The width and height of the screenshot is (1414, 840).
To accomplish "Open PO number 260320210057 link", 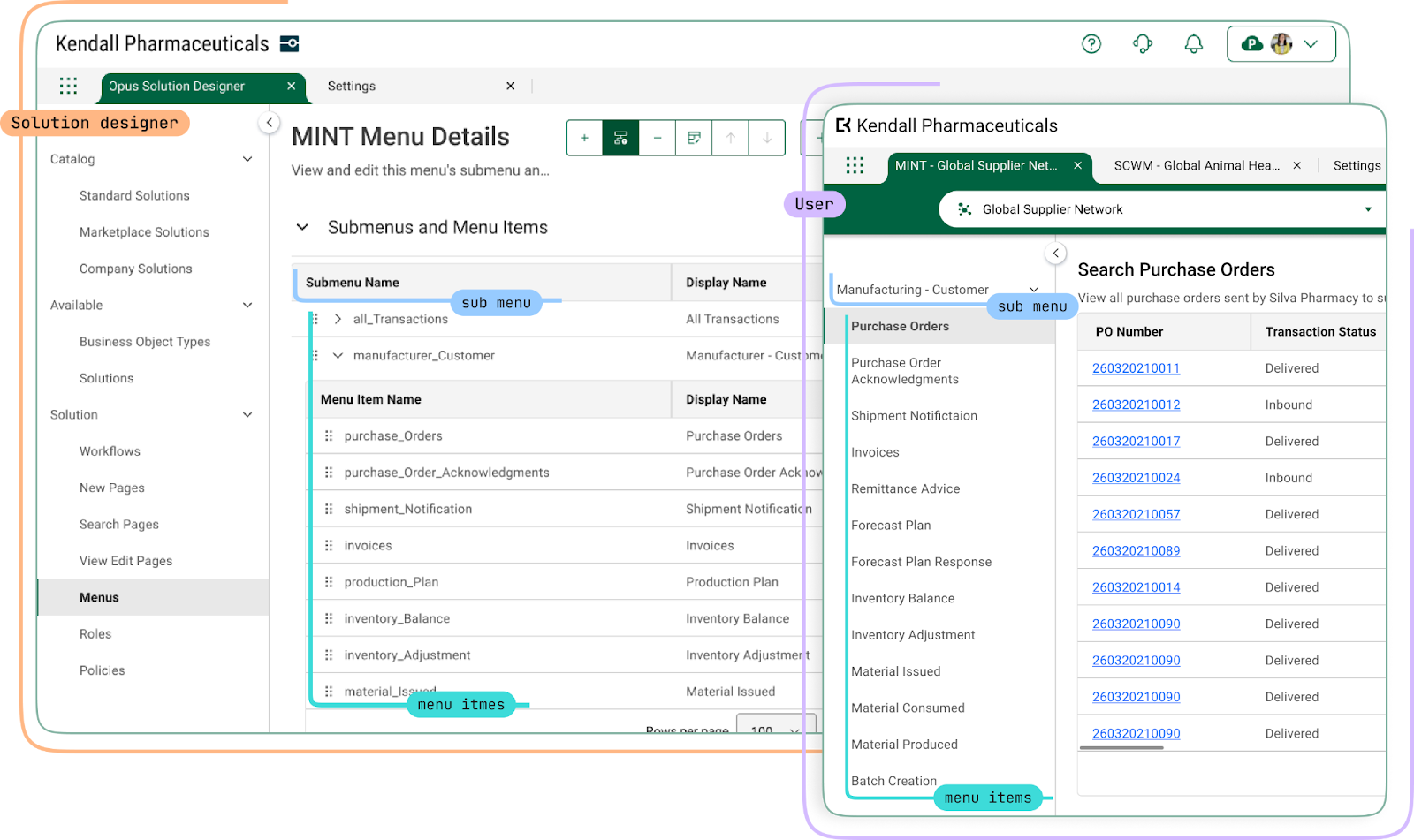I will pos(1136,514).
